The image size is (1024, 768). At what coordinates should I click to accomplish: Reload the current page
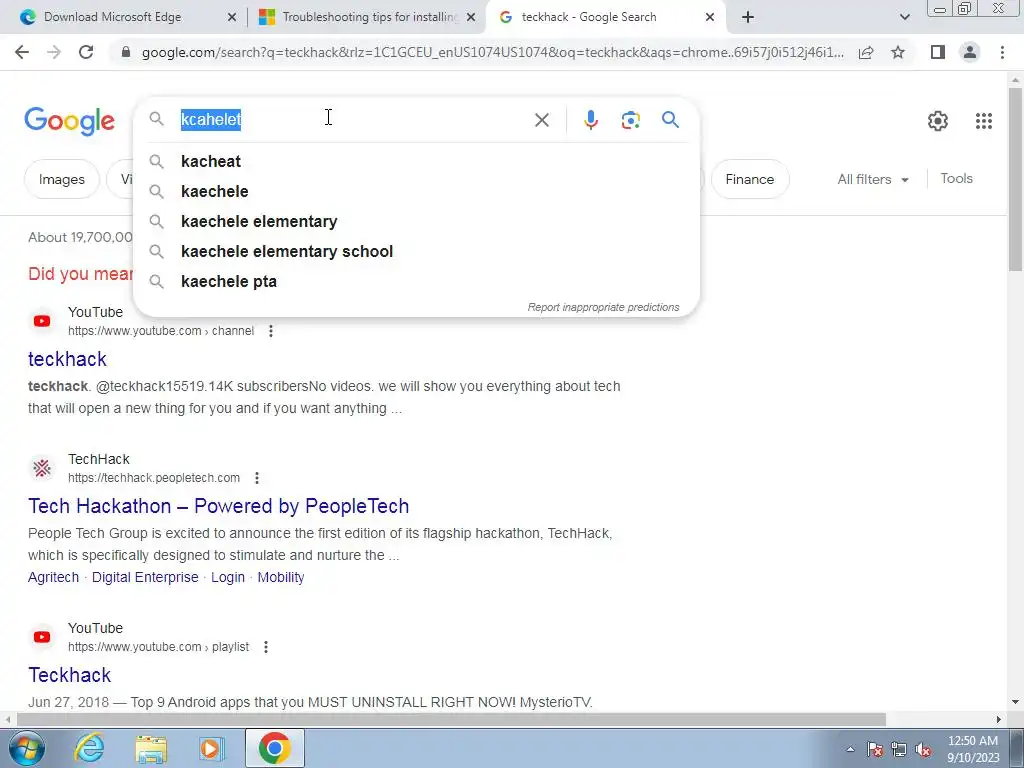coord(86,52)
